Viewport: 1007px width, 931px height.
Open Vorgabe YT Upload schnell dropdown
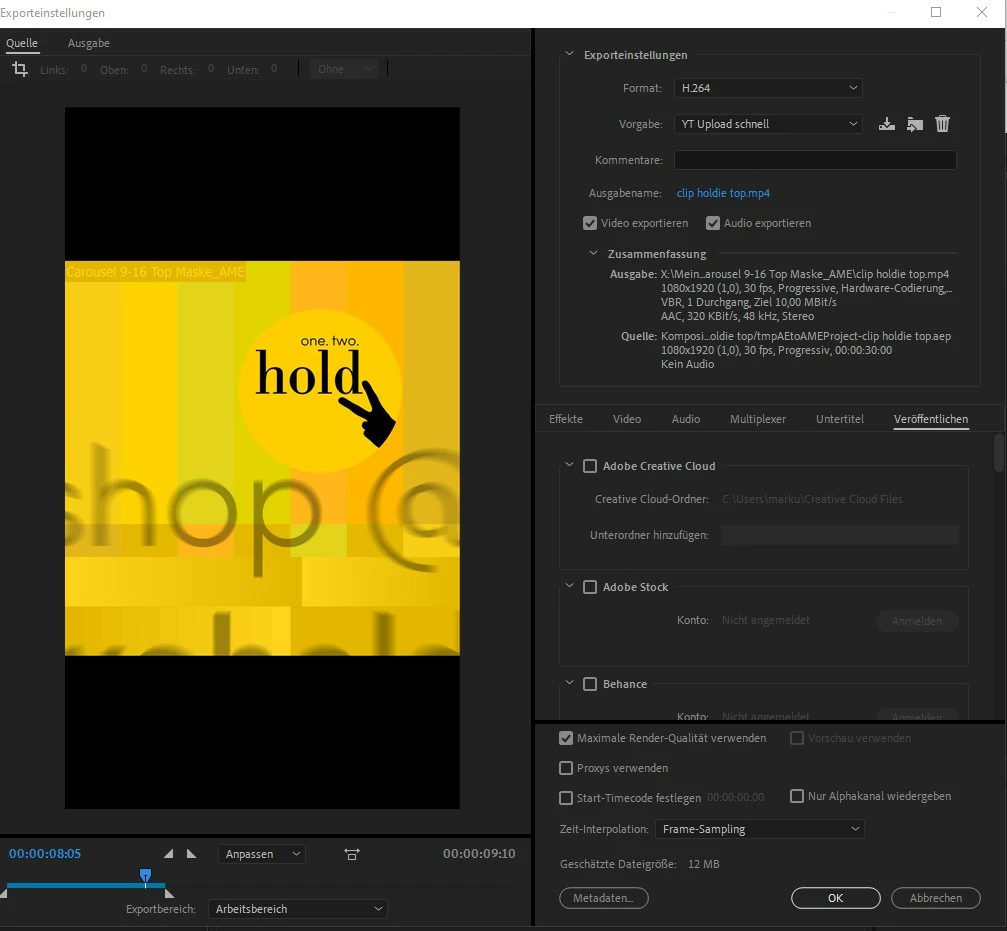point(768,124)
